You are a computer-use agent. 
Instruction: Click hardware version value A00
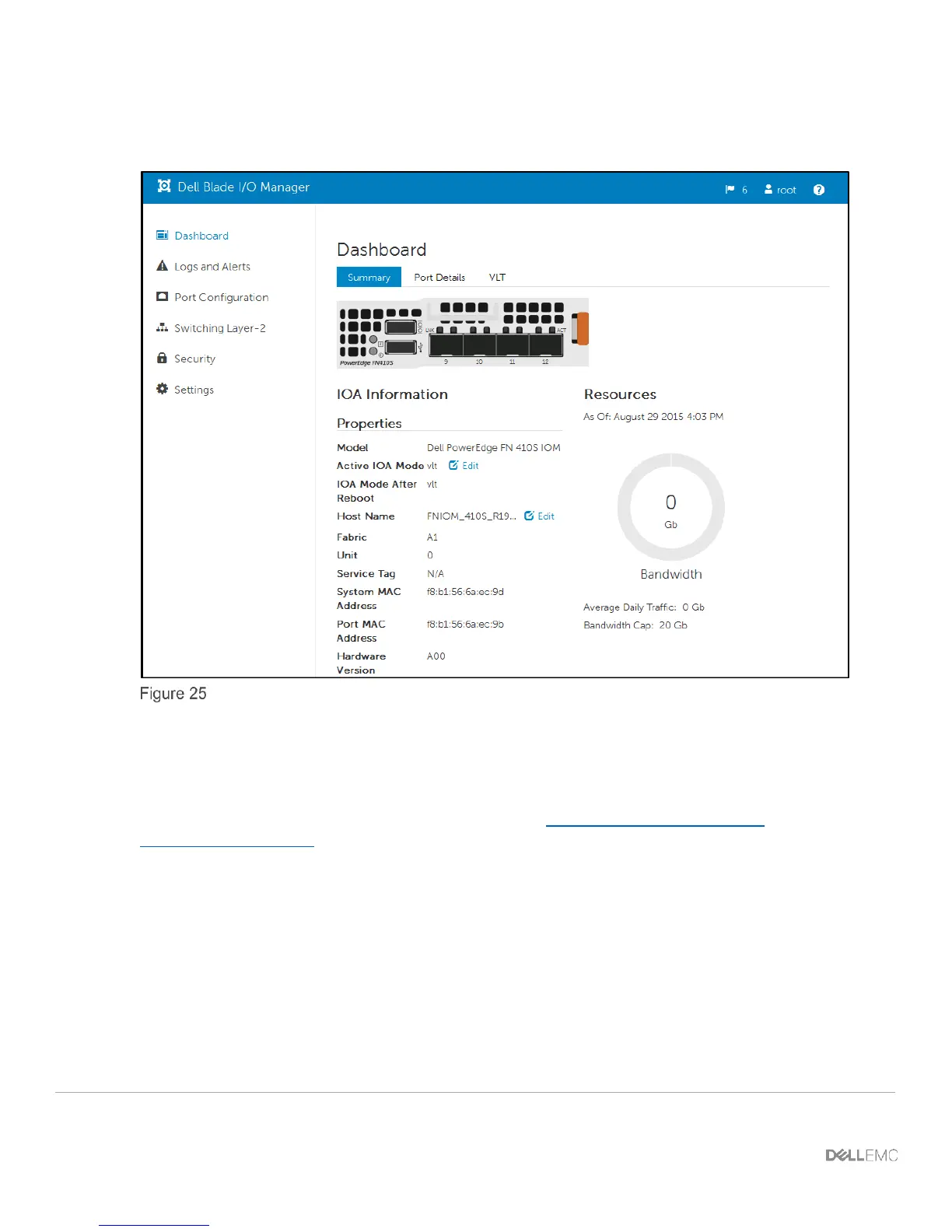click(x=436, y=656)
